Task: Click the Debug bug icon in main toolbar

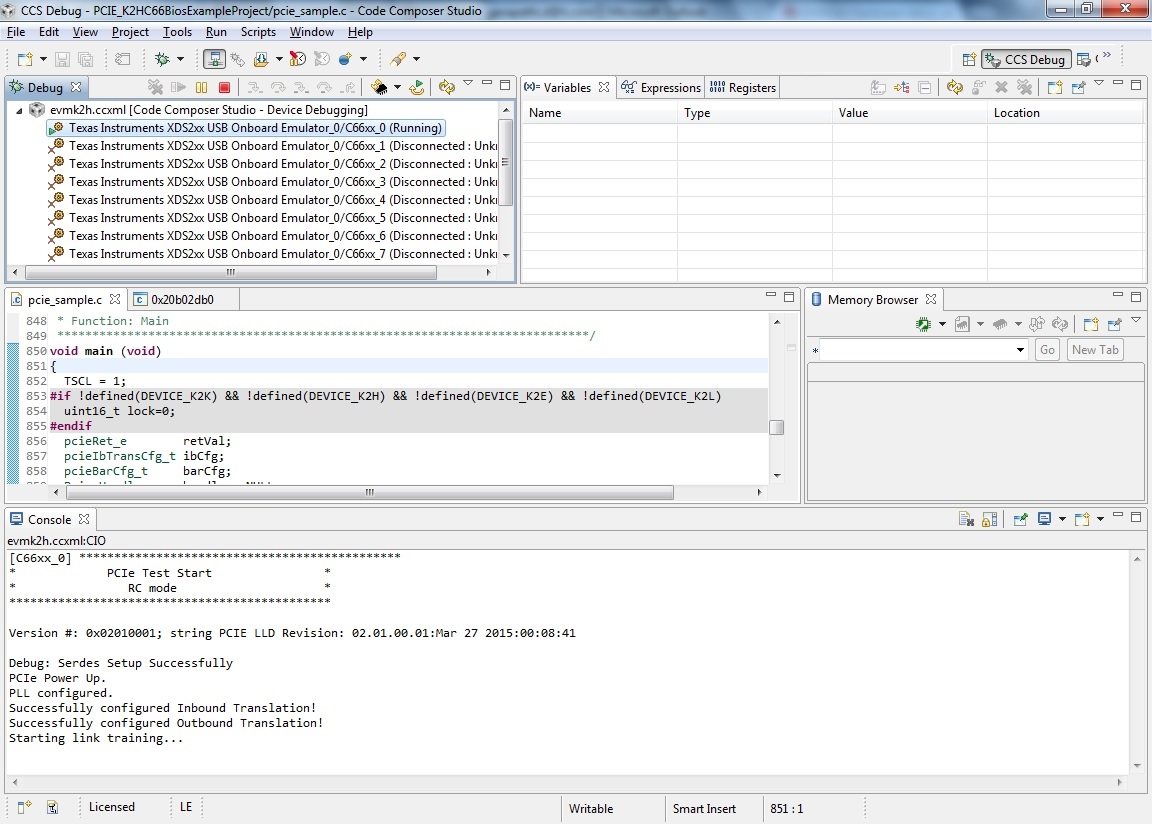Action: 162,59
